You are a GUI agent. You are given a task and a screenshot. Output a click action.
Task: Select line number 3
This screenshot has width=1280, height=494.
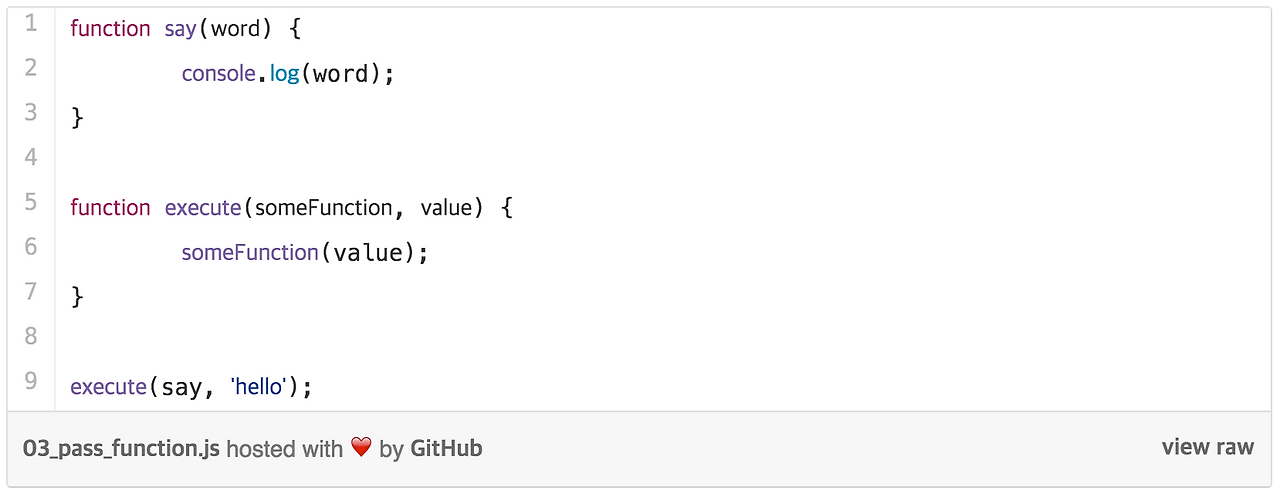pos(31,112)
